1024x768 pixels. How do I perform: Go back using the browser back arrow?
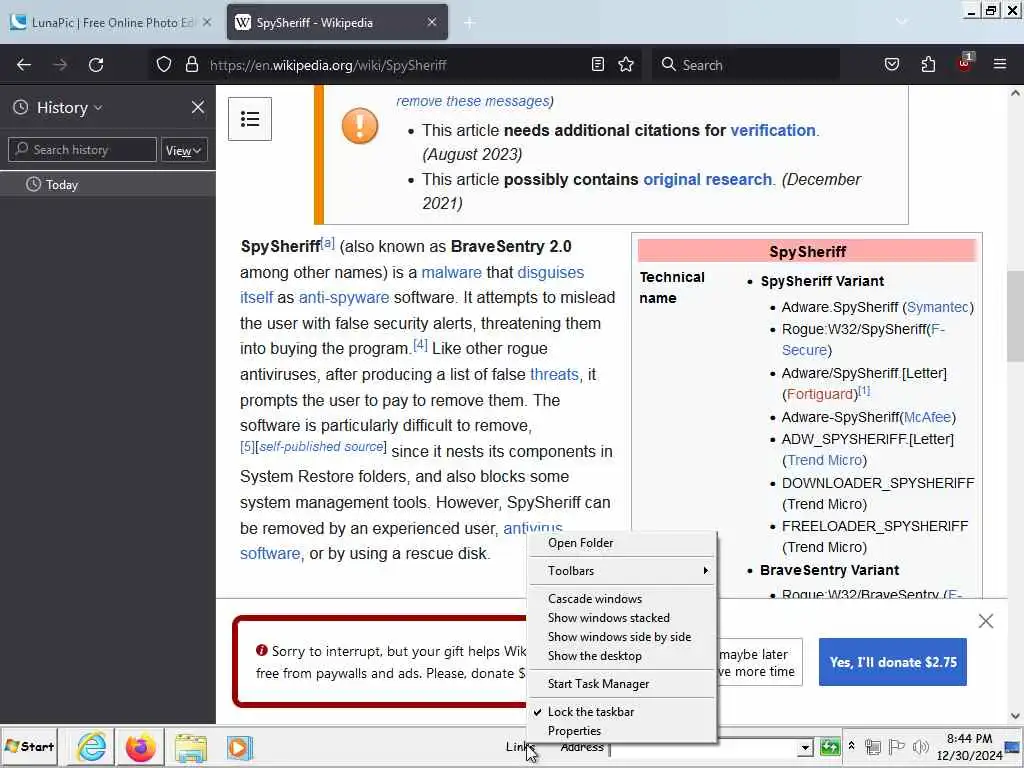point(24,65)
